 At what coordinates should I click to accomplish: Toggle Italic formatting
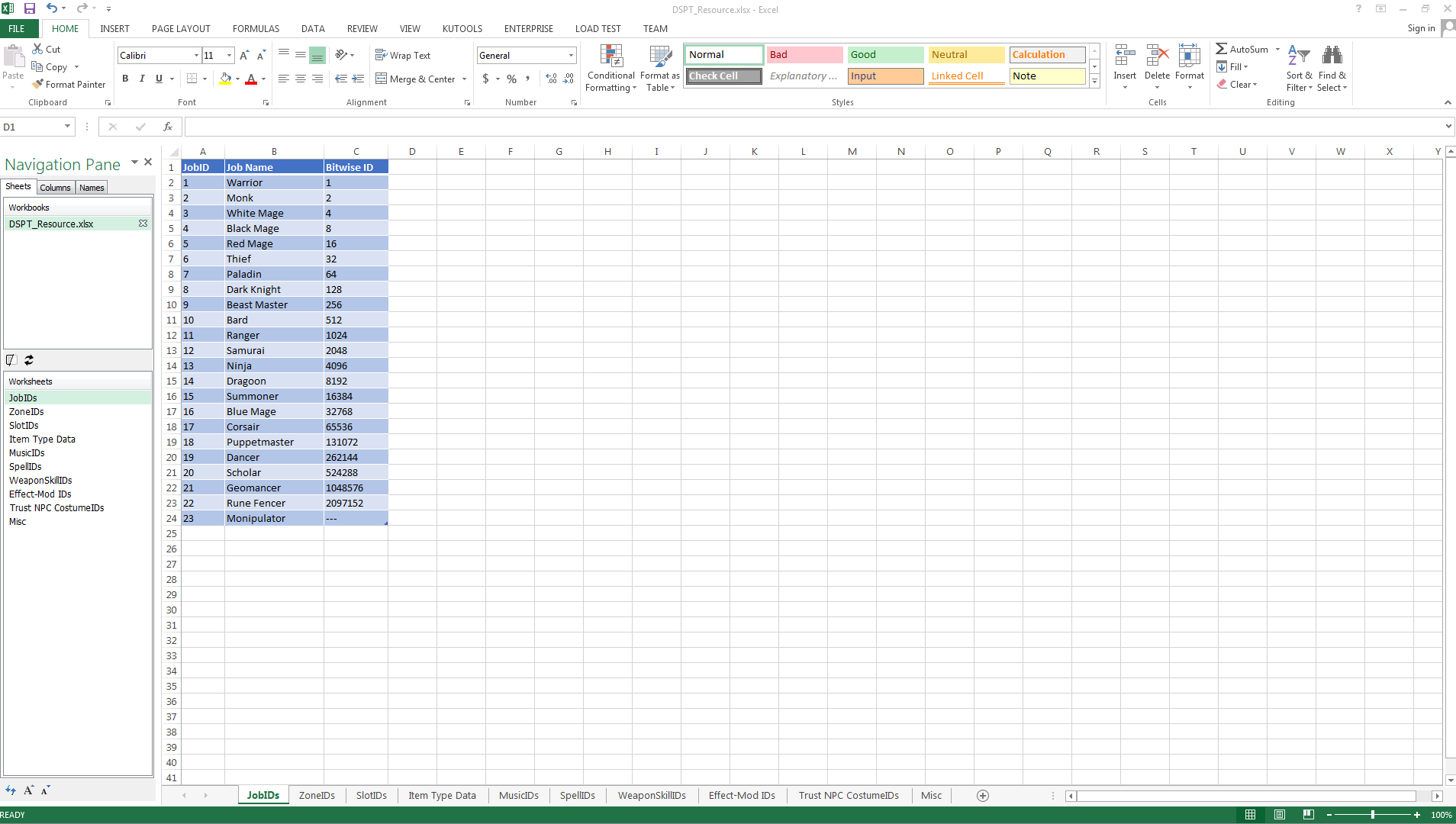click(x=142, y=79)
